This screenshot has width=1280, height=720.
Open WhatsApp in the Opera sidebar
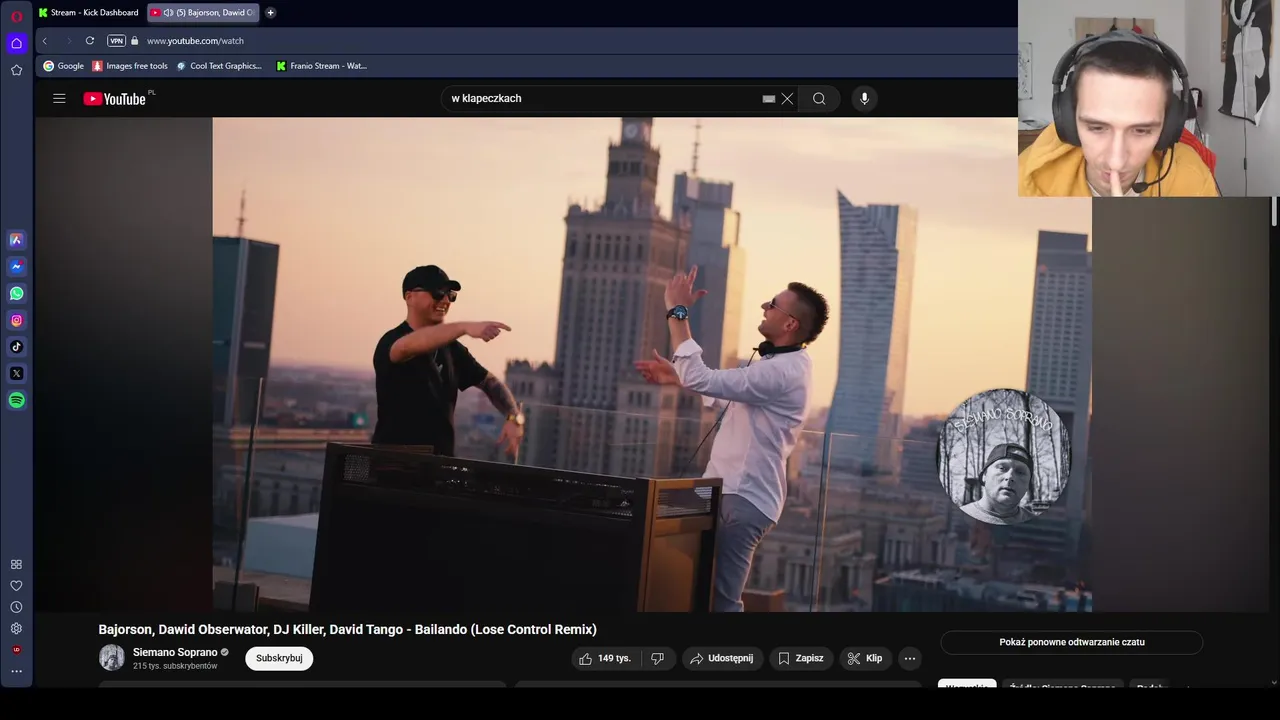click(16, 294)
